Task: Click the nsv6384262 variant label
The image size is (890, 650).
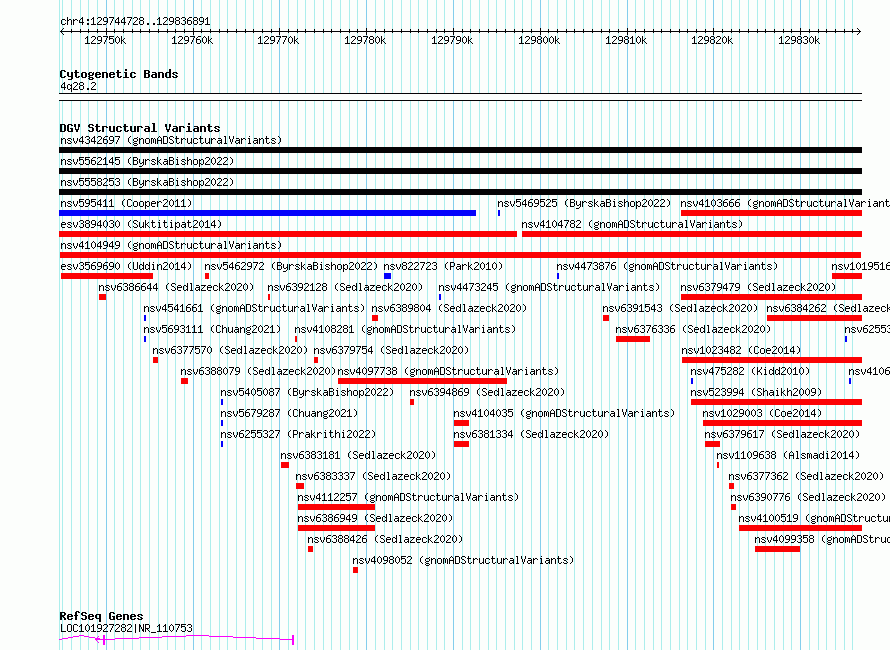Action: coord(828,308)
